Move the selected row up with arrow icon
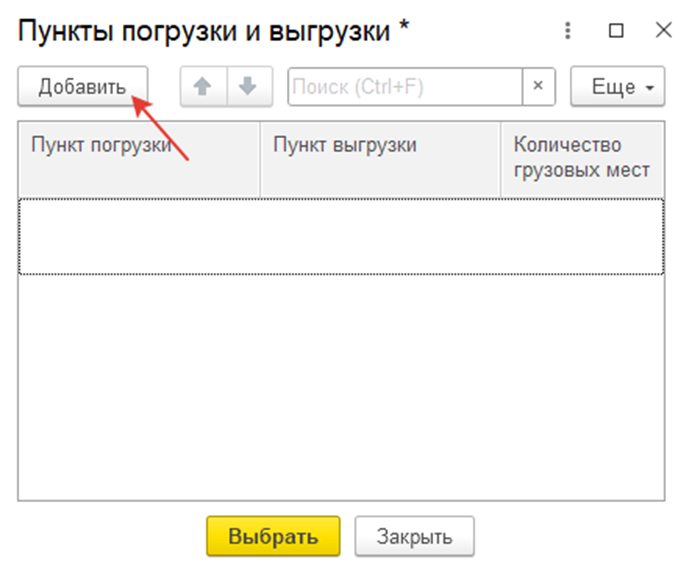The width and height of the screenshot is (692, 575). (203, 86)
